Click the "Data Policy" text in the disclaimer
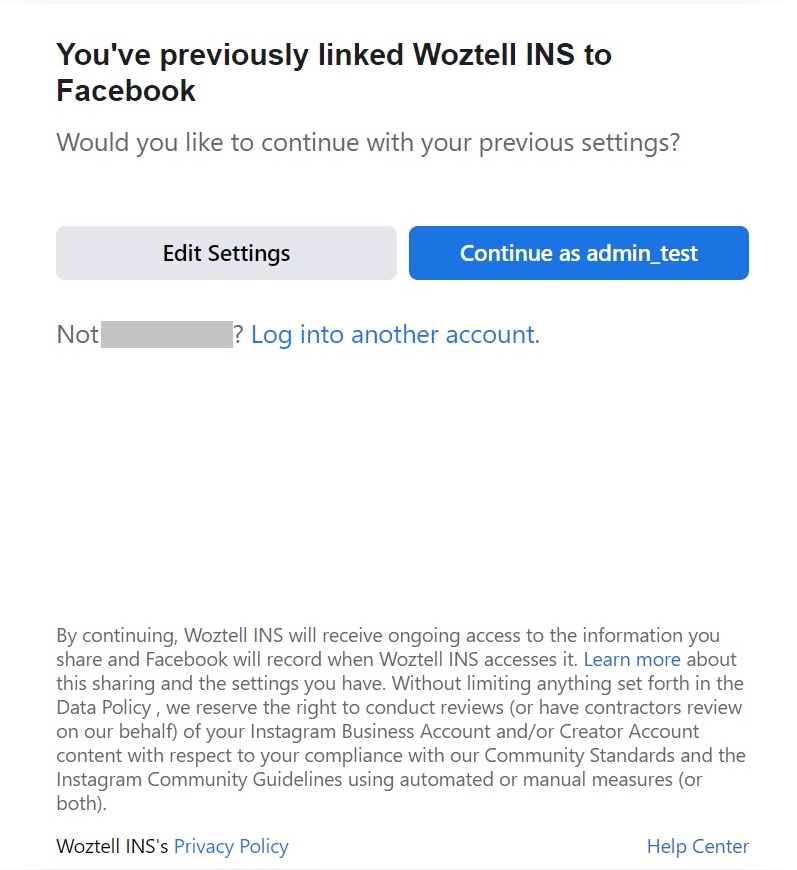This screenshot has height=870, width=797. pyautogui.click(x=103, y=708)
